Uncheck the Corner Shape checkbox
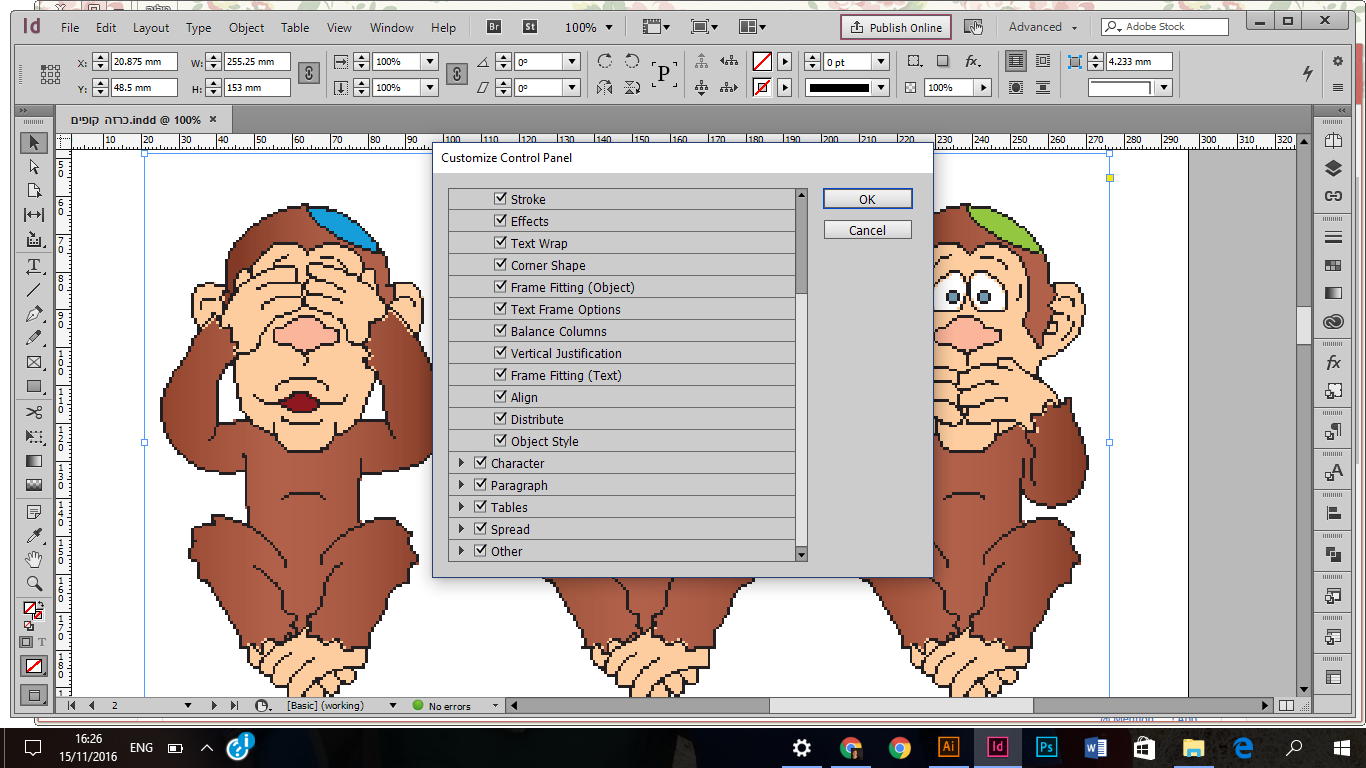 tap(500, 265)
